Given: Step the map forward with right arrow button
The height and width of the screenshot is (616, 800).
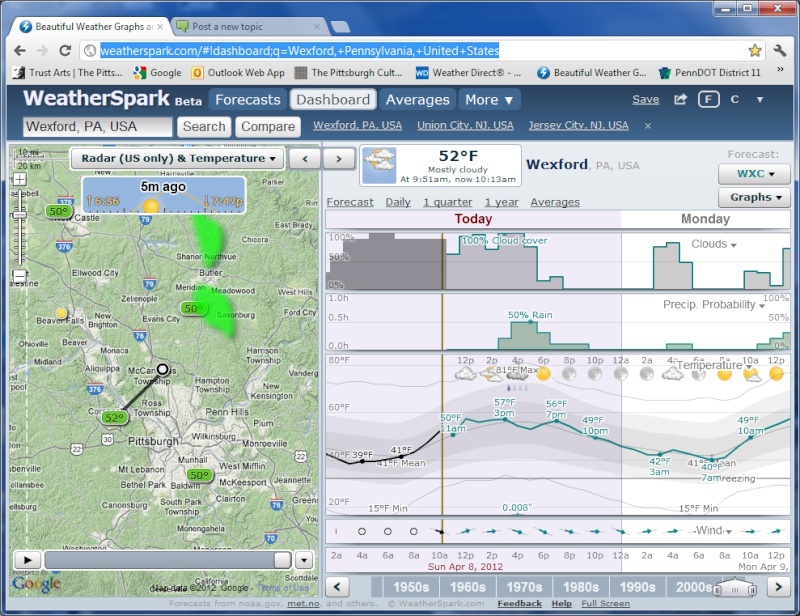Looking at the screenshot, I should pyautogui.click(x=339, y=159).
